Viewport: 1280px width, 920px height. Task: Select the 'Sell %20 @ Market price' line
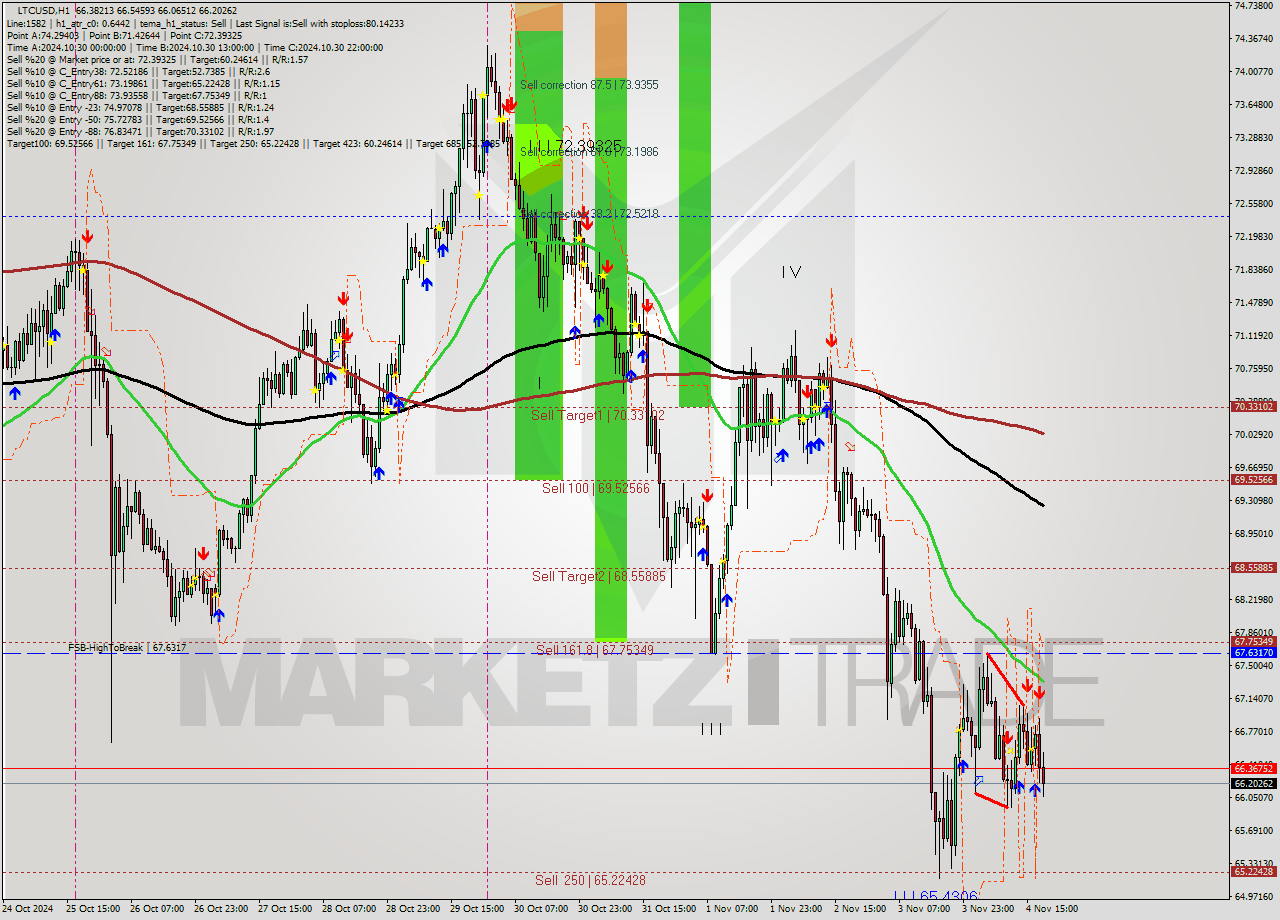(x=157, y=59)
